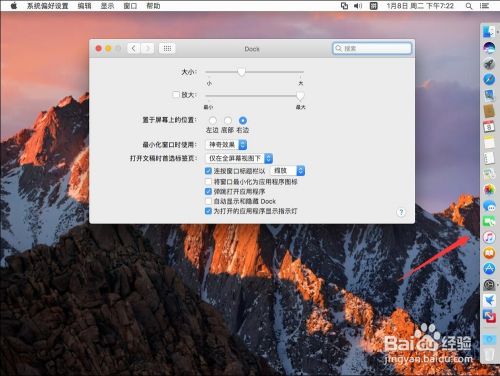This screenshot has width=500, height=376.
Task: Open iTunes music note icon
Action: [x=489, y=237]
